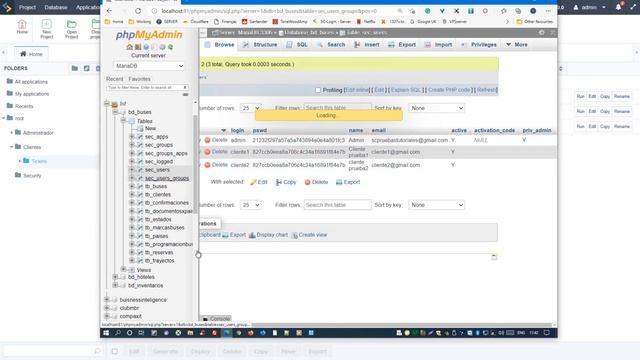Collapse the bd_buses database node

click(116, 112)
